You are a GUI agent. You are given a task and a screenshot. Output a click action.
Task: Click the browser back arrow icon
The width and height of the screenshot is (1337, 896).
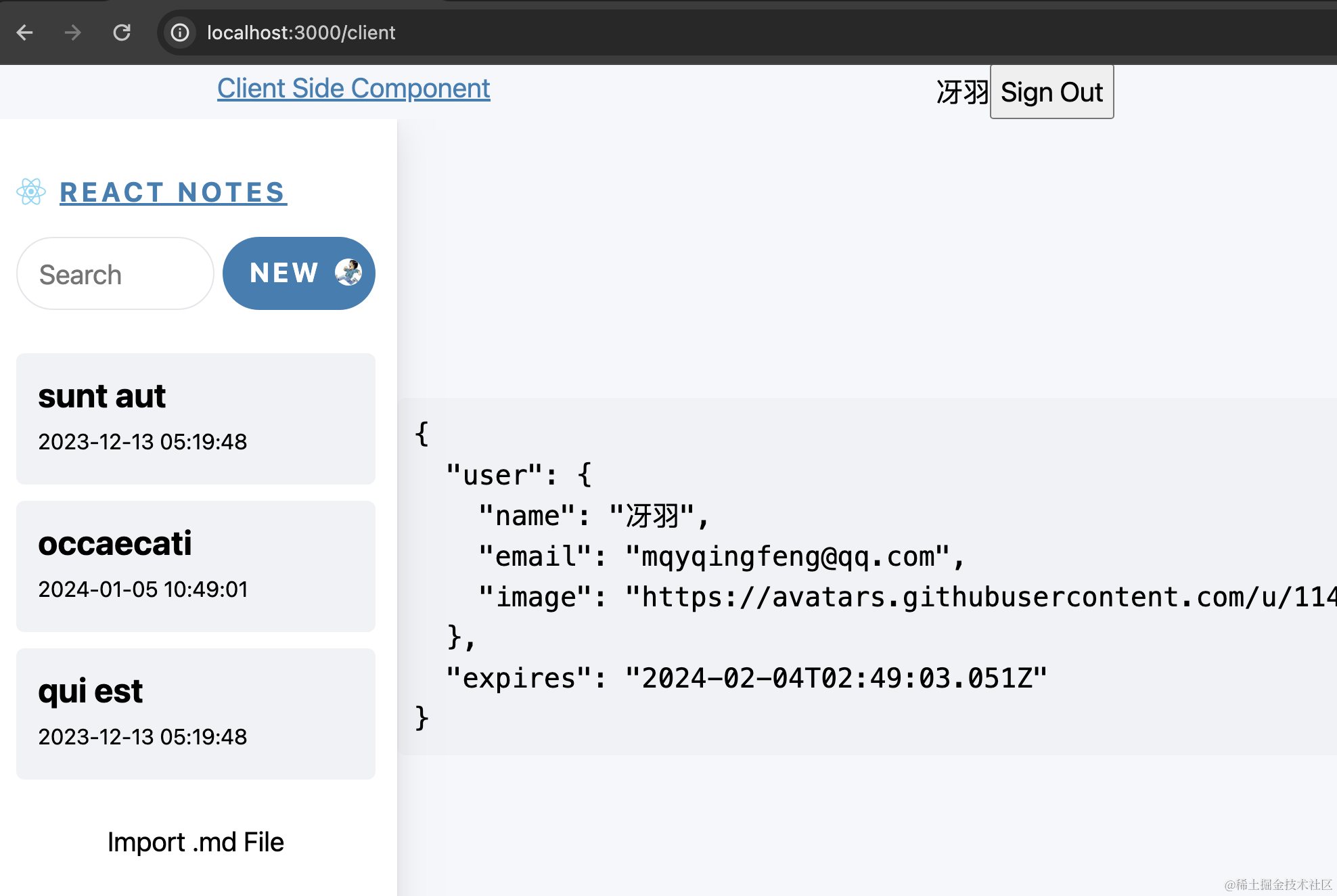click(25, 32)
